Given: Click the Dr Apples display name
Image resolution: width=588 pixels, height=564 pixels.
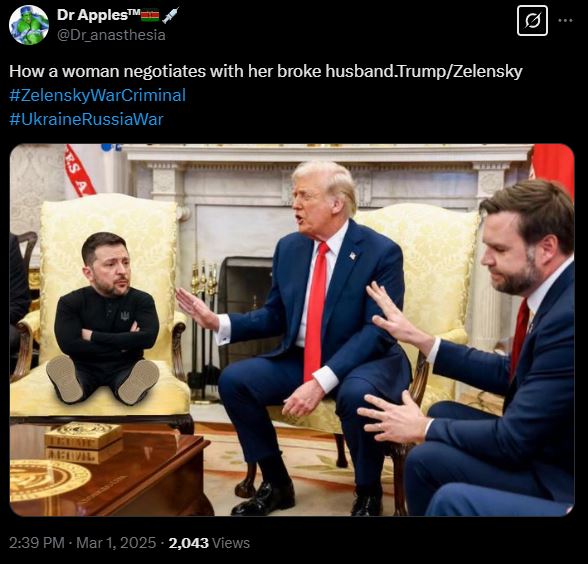Looking at the screenshot, I should click(98, 15).
